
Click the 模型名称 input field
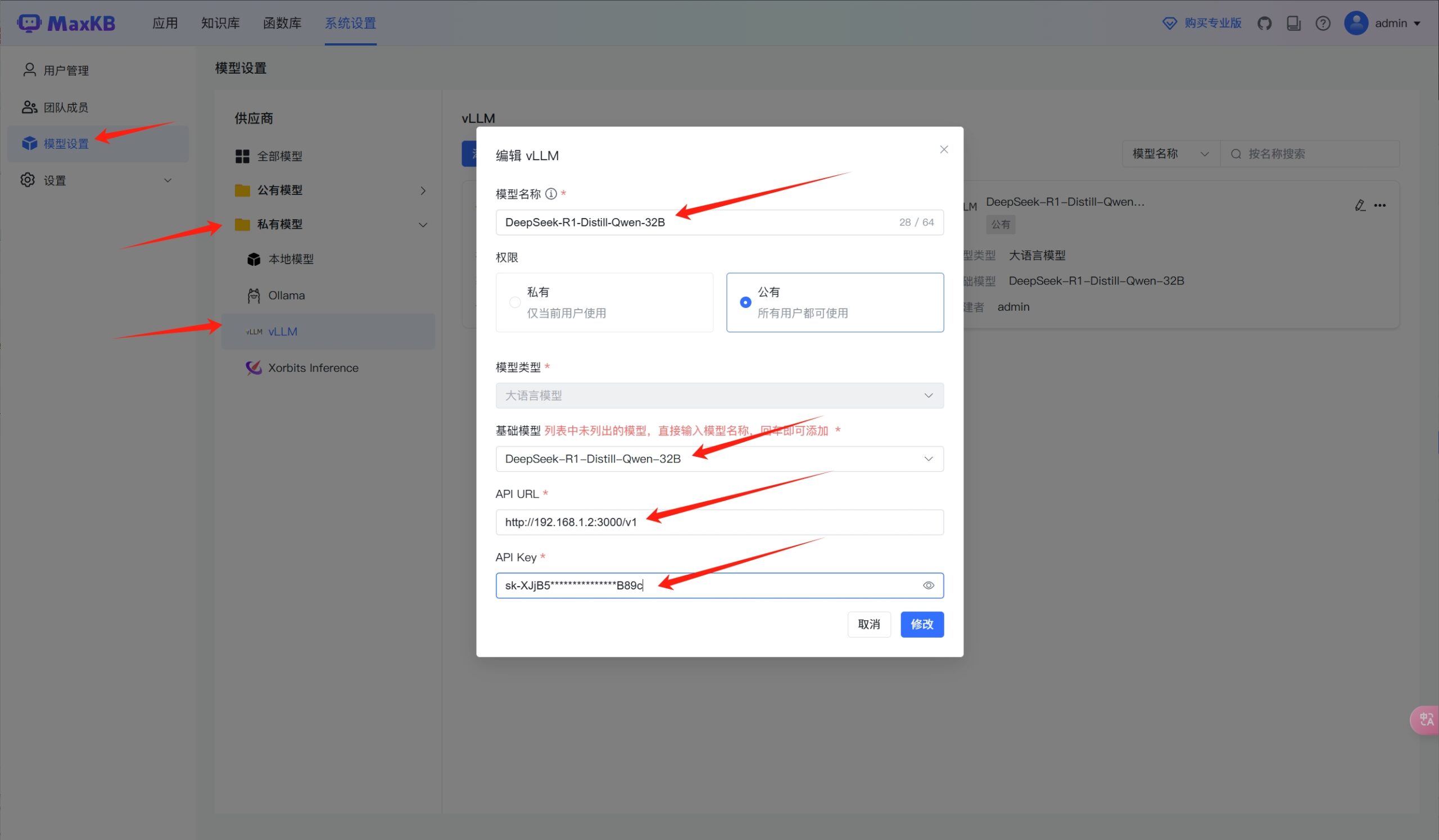click(x=719, y=223)
